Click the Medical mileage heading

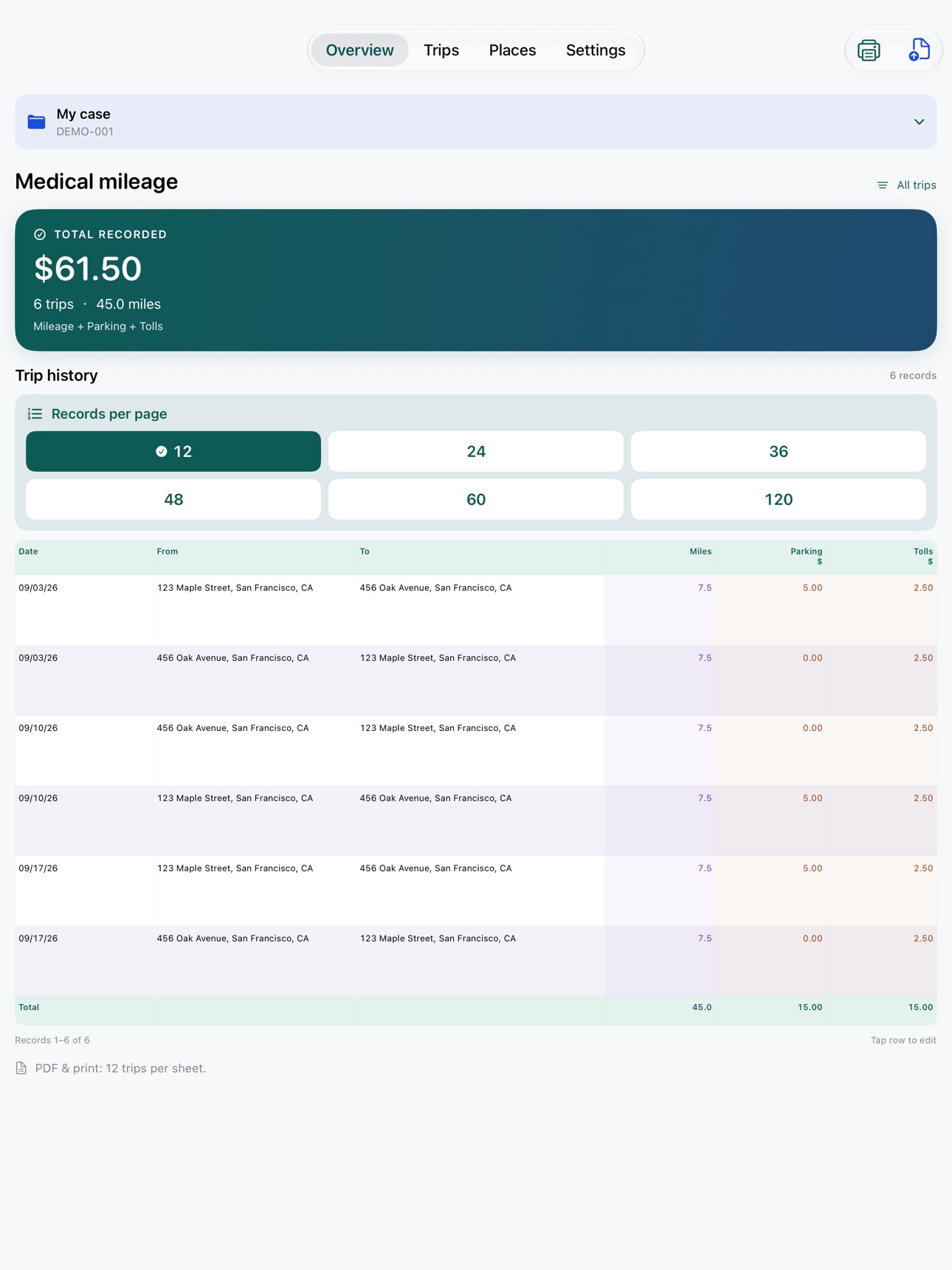click(97, 182)
